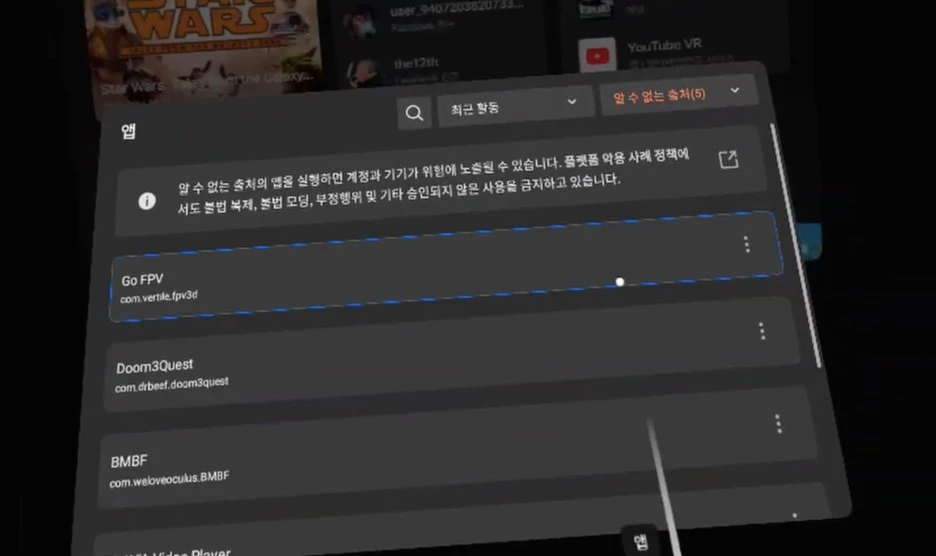936x556 pixels.
Task: Open the three-dot menu for BMBF
Action: tap(778, 423)
